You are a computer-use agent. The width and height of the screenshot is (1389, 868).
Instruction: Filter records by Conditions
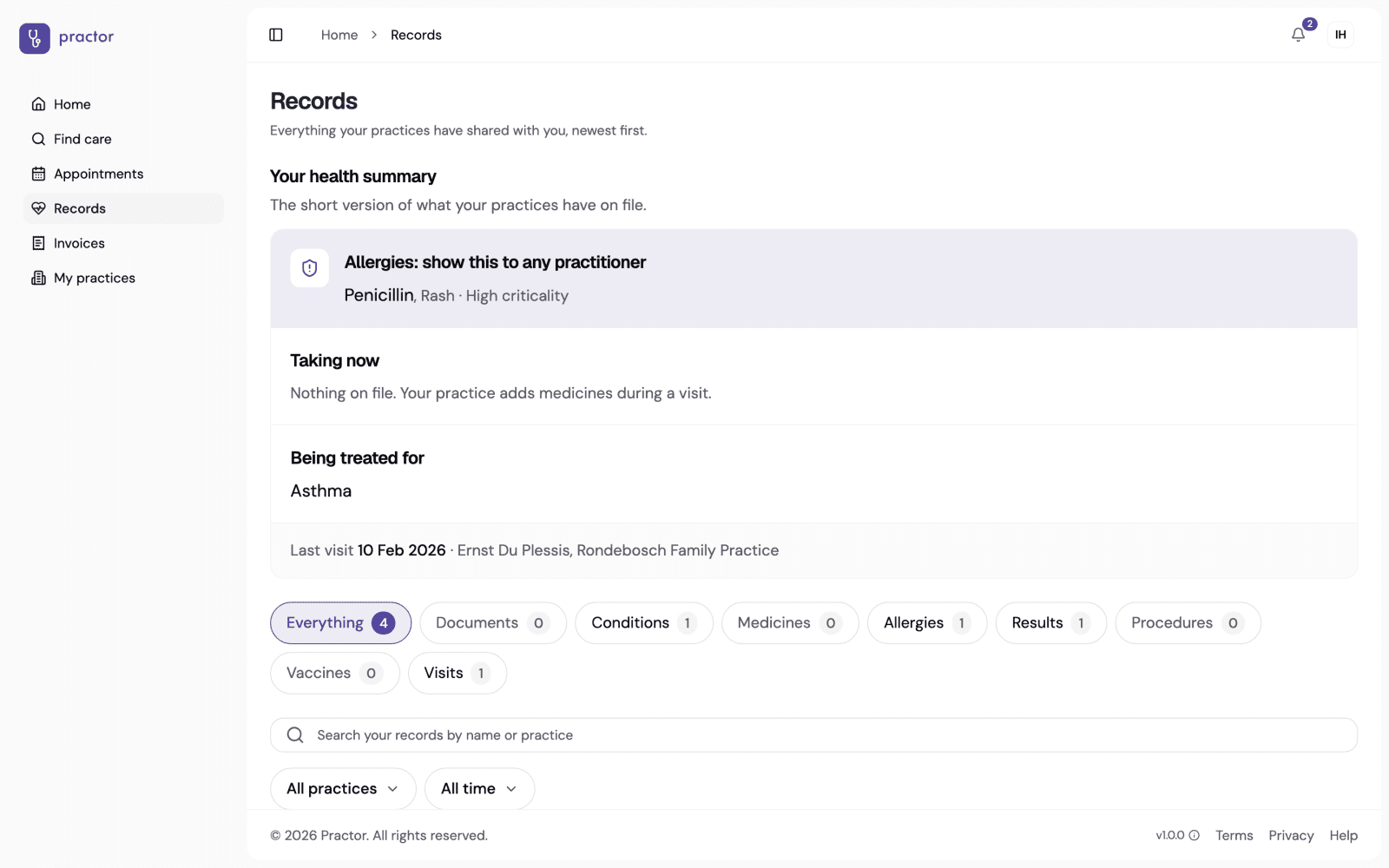pyautogui.click(x=643, y=622)
